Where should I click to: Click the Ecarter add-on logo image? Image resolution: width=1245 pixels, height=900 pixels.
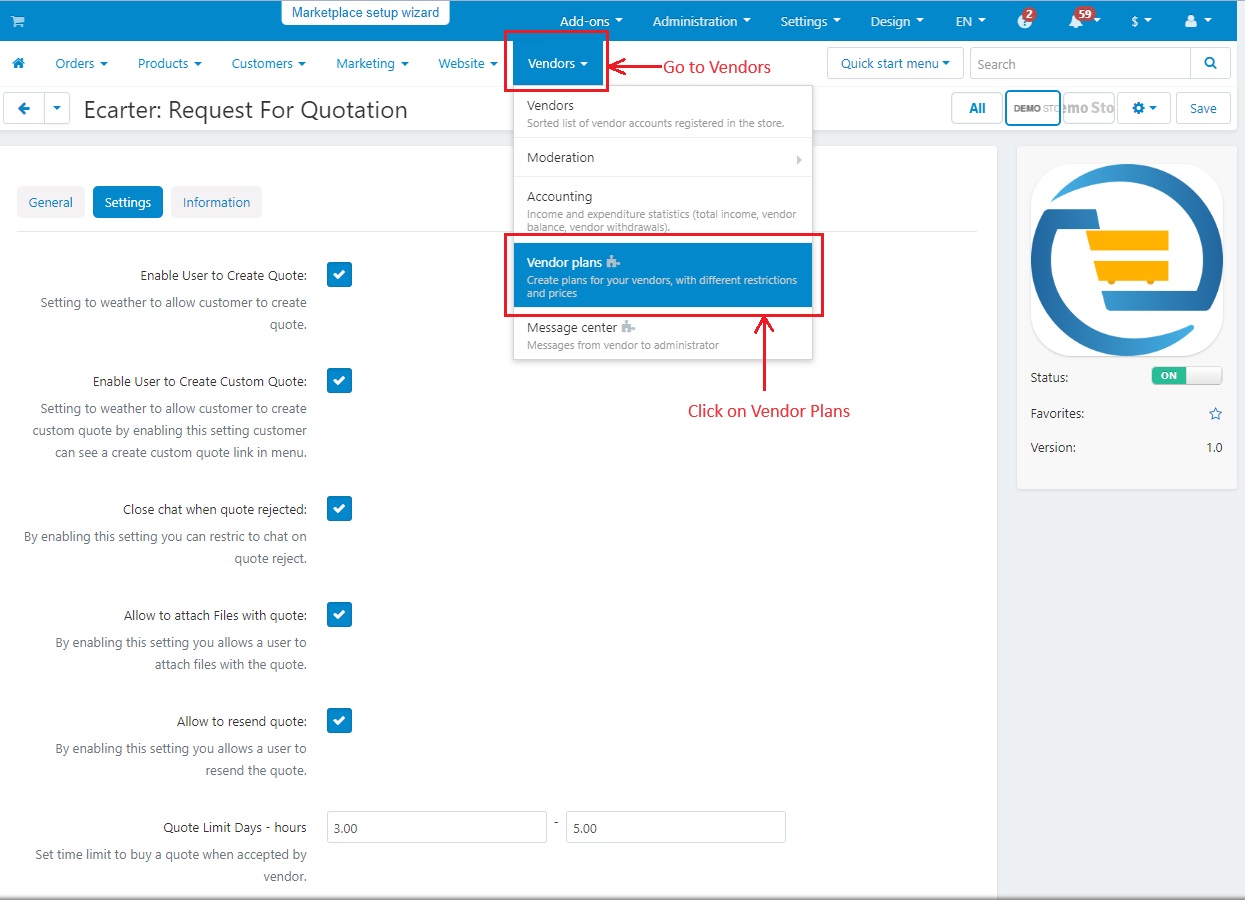(1127, 259)
